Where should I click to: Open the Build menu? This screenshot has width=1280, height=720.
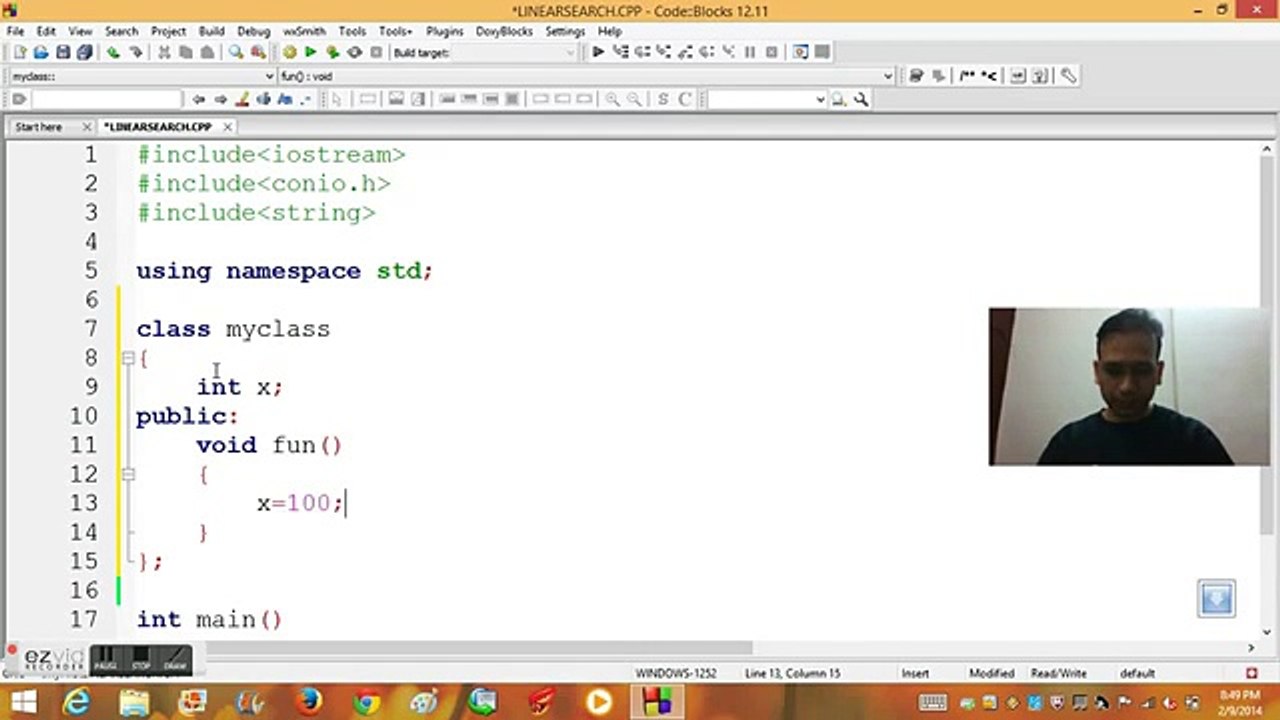[x=211, y=31]
